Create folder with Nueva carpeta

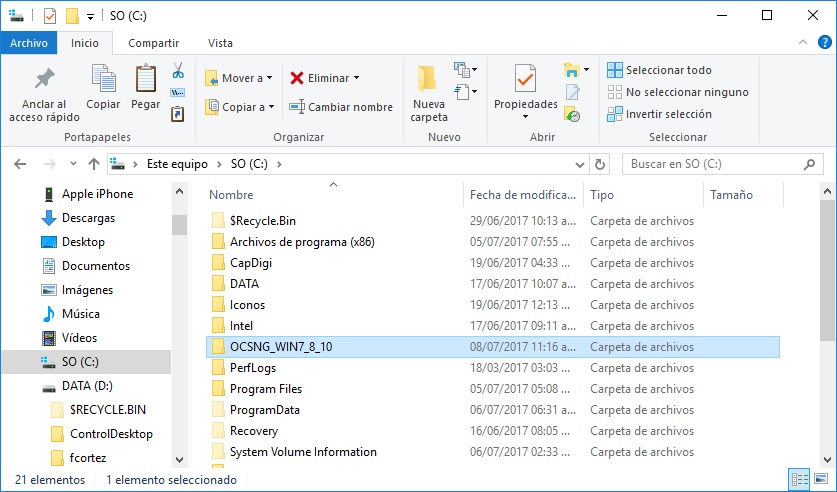[x=429, y=94]
